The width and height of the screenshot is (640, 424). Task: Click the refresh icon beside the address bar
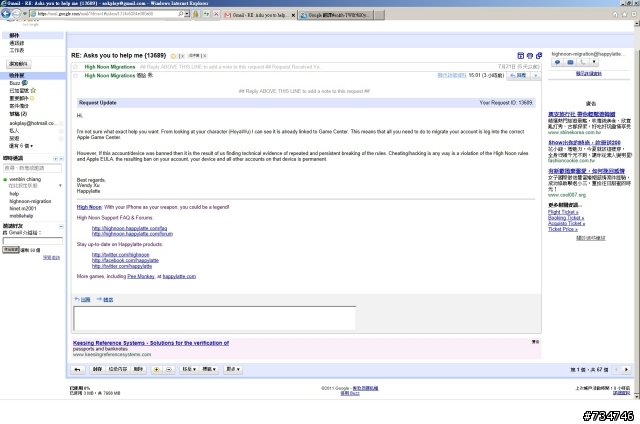tap(206, 14)
